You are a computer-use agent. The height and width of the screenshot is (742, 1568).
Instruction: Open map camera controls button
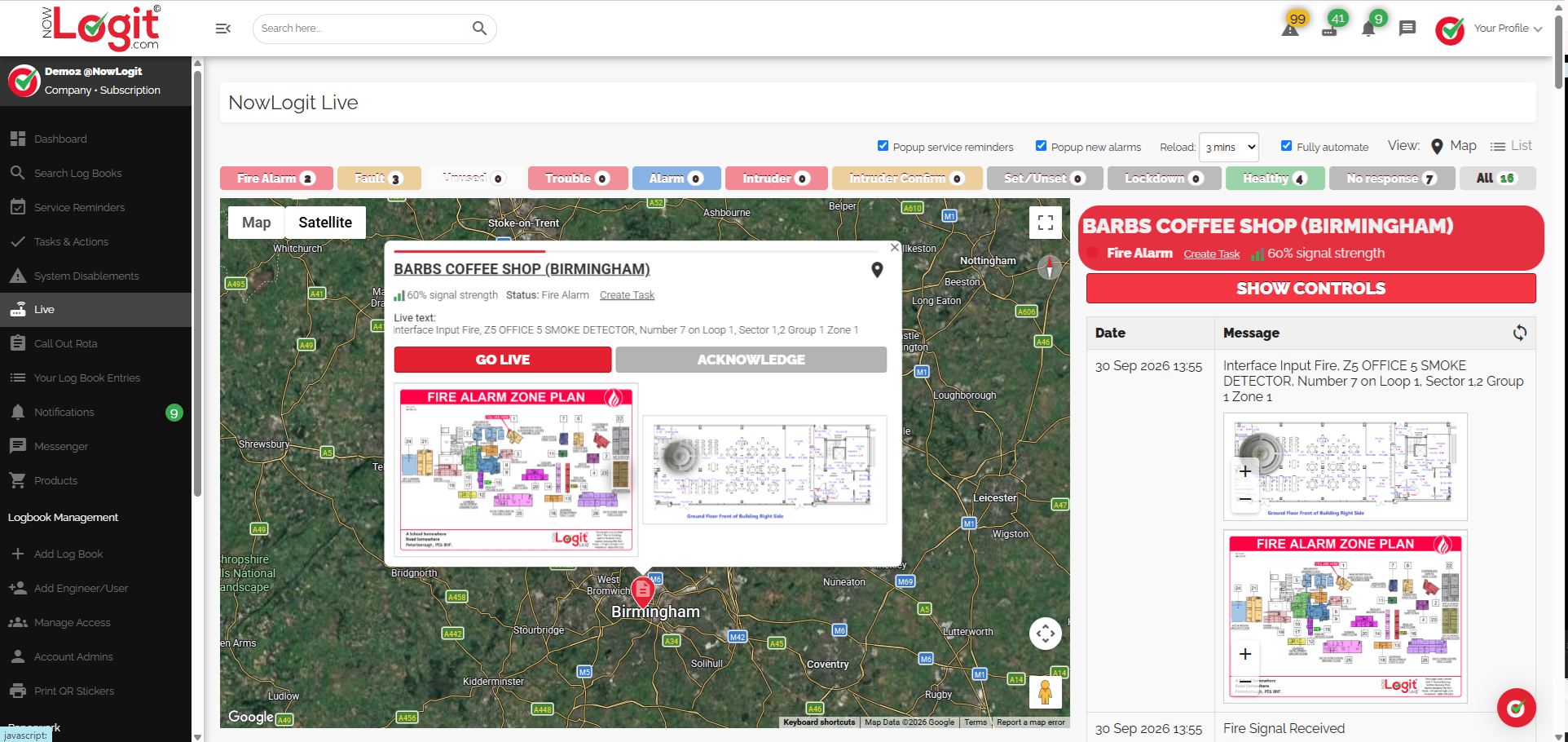click(x=1046, y=633)
